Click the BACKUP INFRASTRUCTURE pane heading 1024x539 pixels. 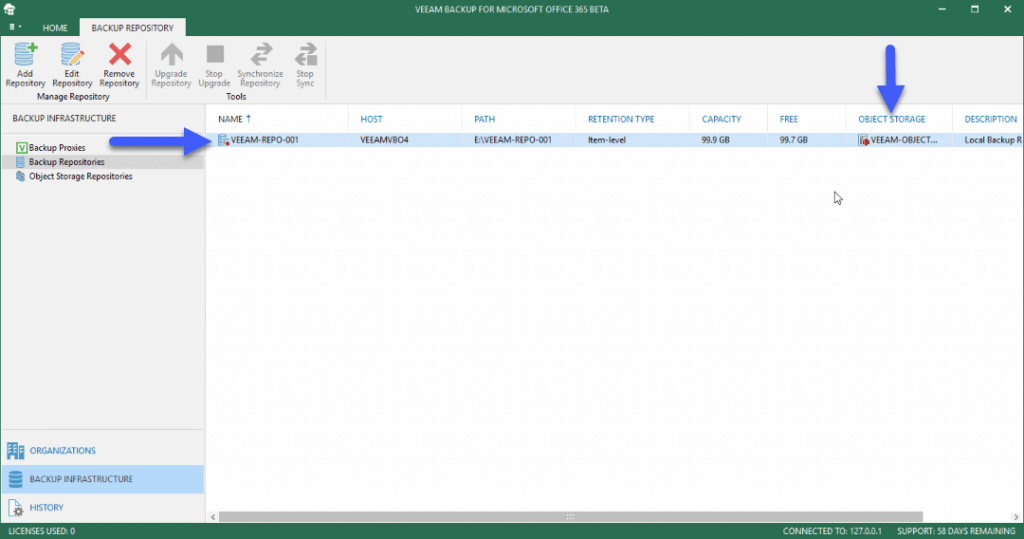tap(64, 118)
